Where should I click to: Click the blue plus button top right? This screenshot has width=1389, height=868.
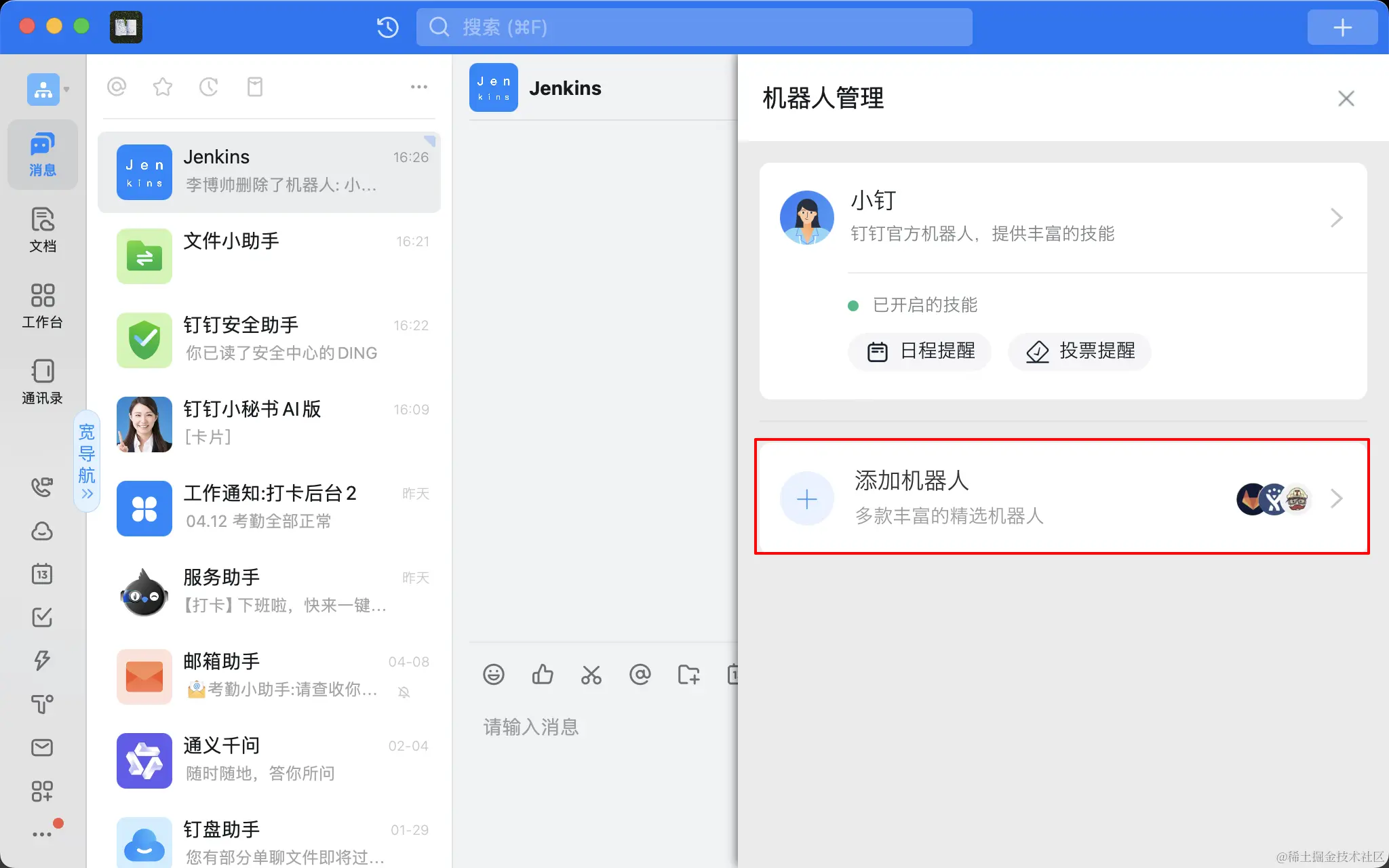pos(1342,27)
